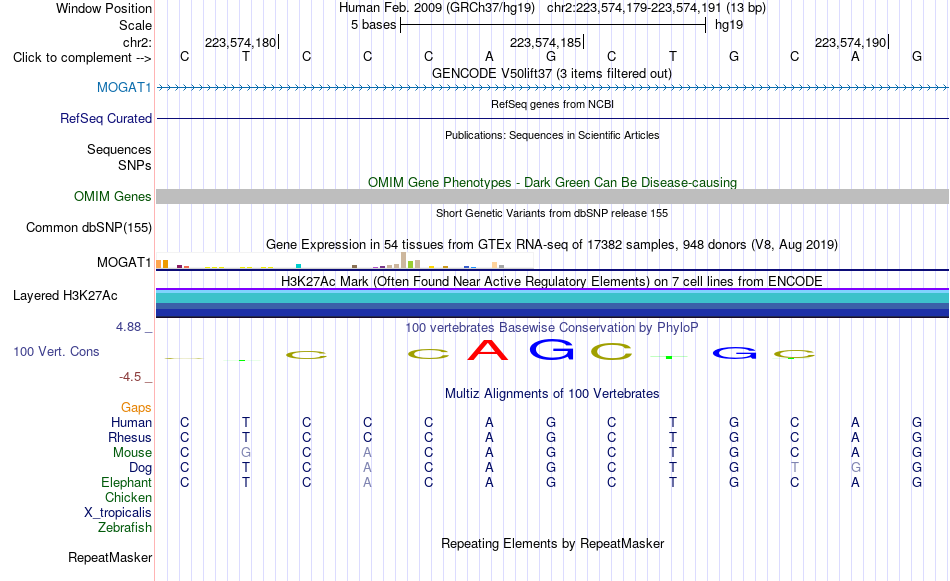Click the 4.88 upper scale value
Image resolution: width=950 pixels, height=581 pixels.
click(x=128, y=327)
